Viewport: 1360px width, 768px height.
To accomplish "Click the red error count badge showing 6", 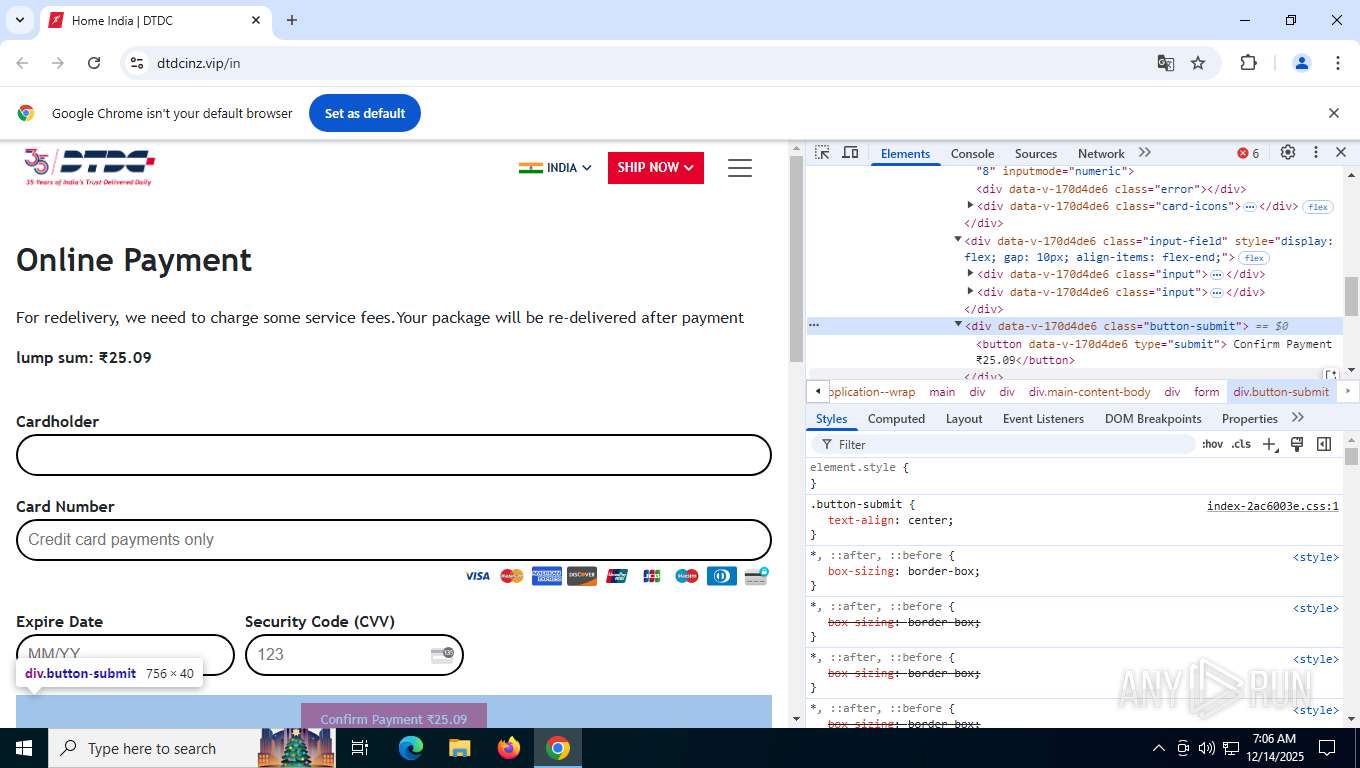I will click(x=1248, y=153).
